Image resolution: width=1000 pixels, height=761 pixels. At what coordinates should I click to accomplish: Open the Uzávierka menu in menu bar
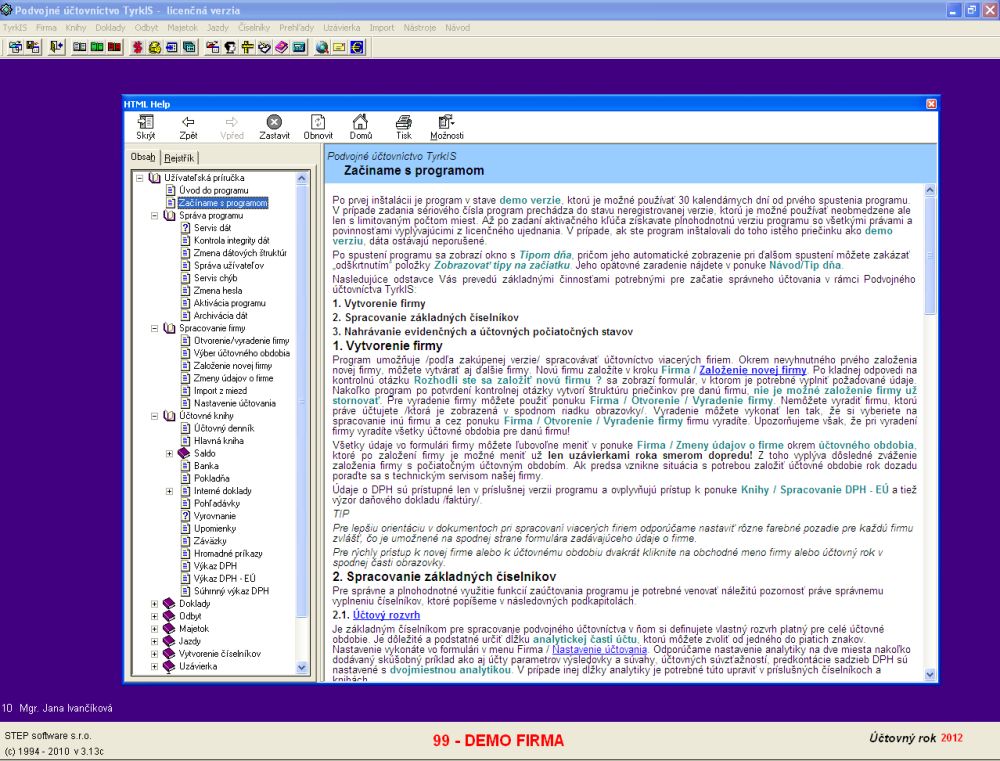point(341,27)
